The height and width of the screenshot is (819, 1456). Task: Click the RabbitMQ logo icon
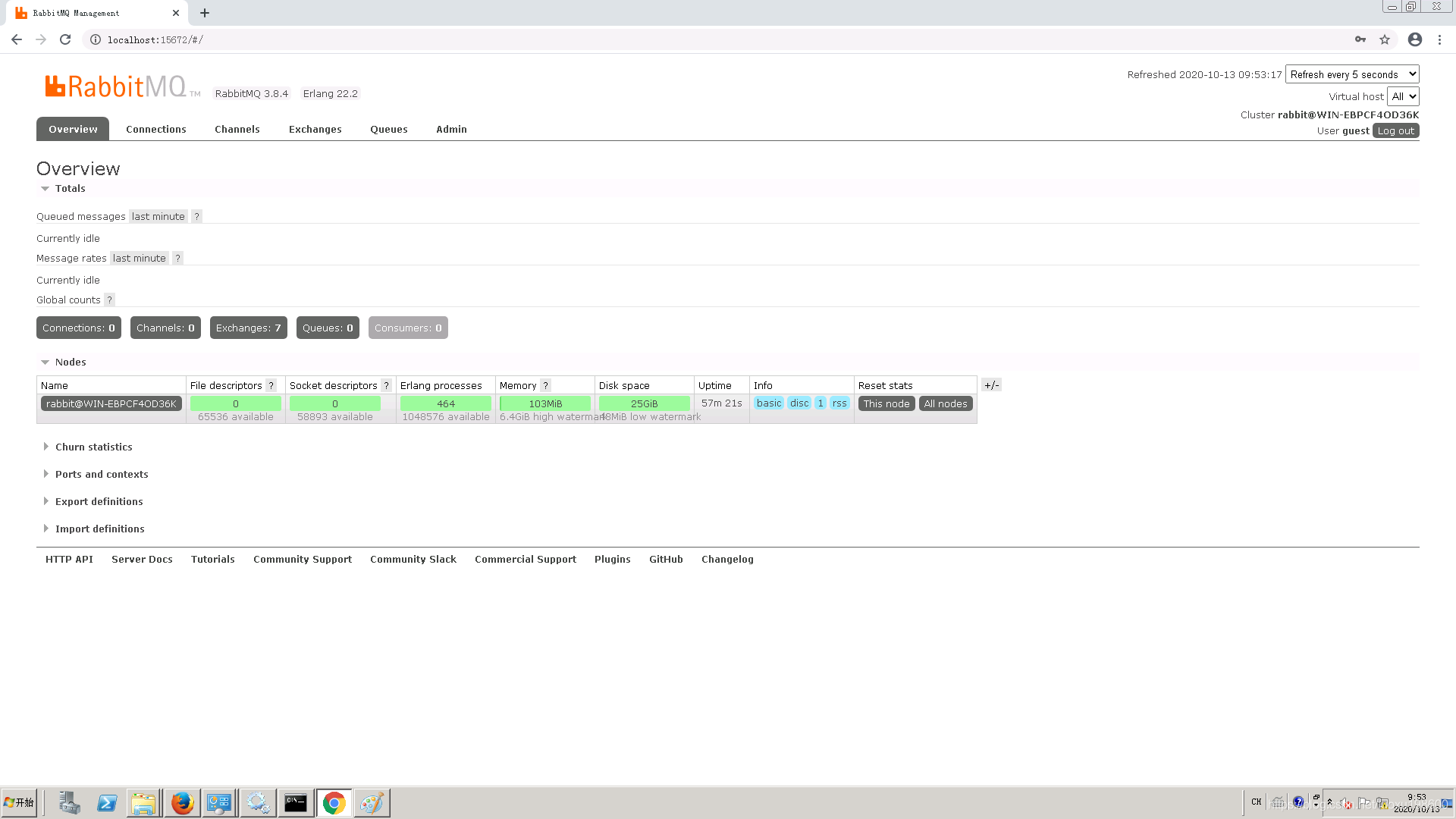[55, 86]
